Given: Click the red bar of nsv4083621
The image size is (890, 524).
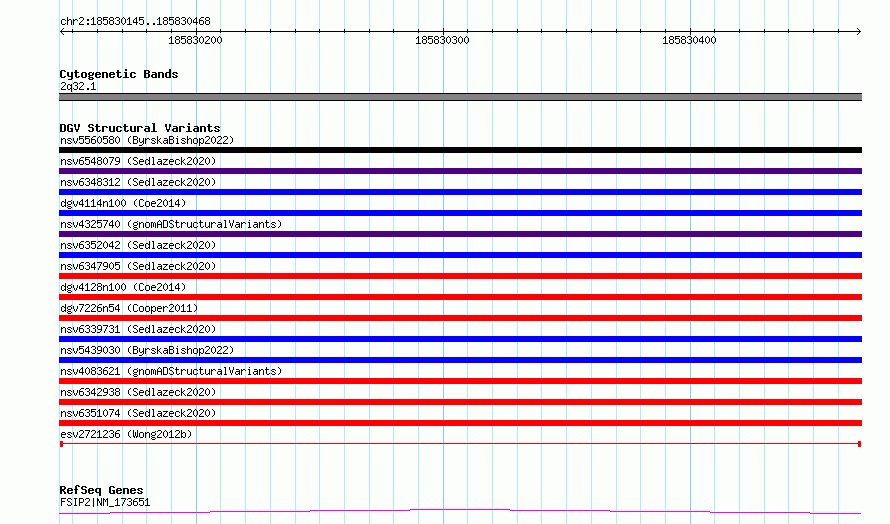Looking at the screenshot, I should [x=460, y=381].
